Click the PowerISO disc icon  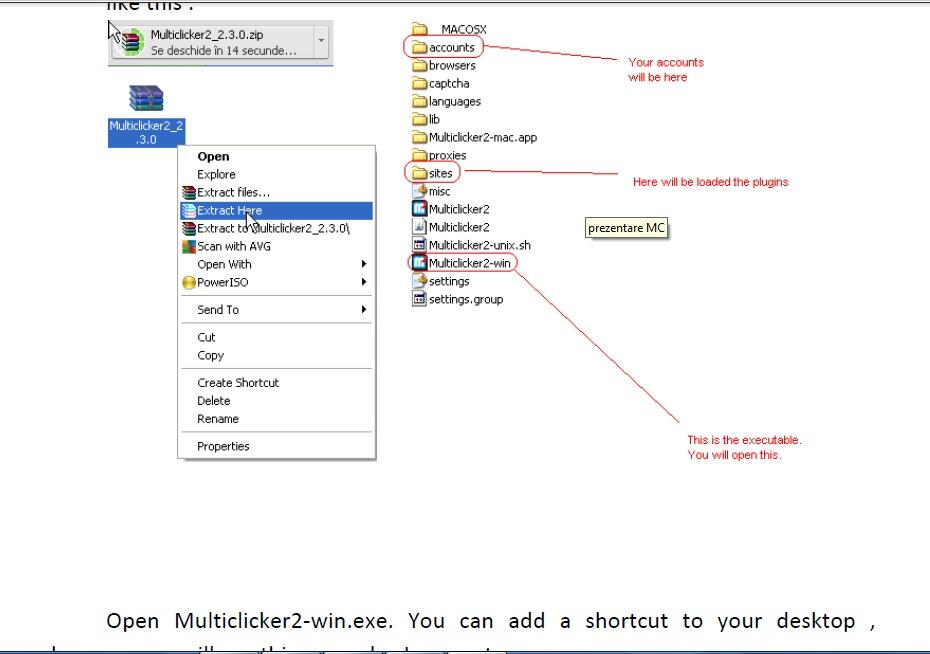click(x=189, y=282)
